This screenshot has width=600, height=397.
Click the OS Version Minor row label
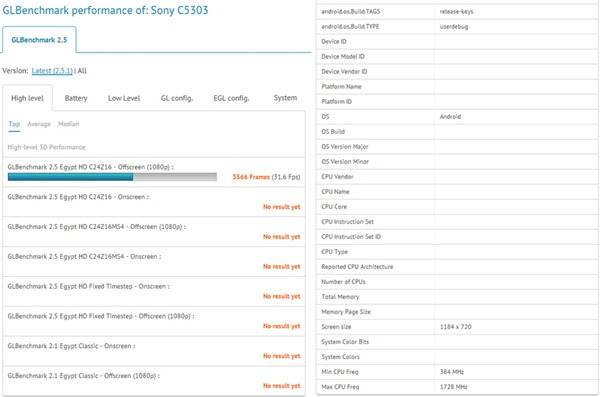(345, 162)
